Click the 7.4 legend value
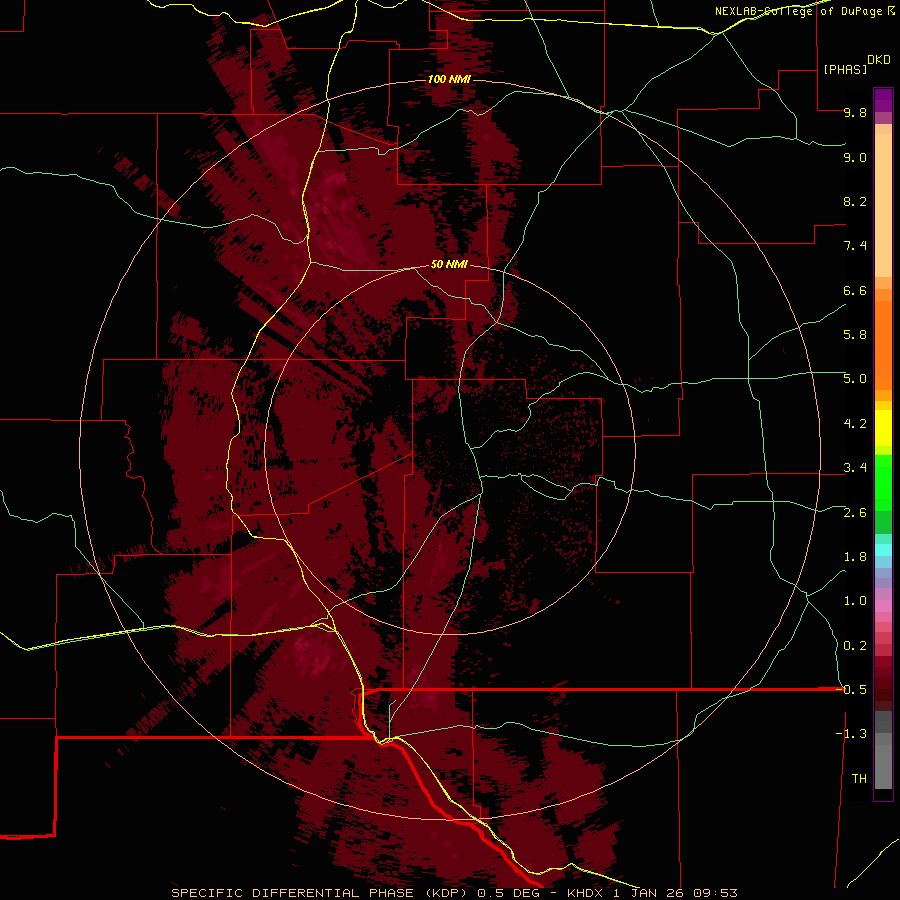Viewport: 900px width, 900px height. pos(855,246)
